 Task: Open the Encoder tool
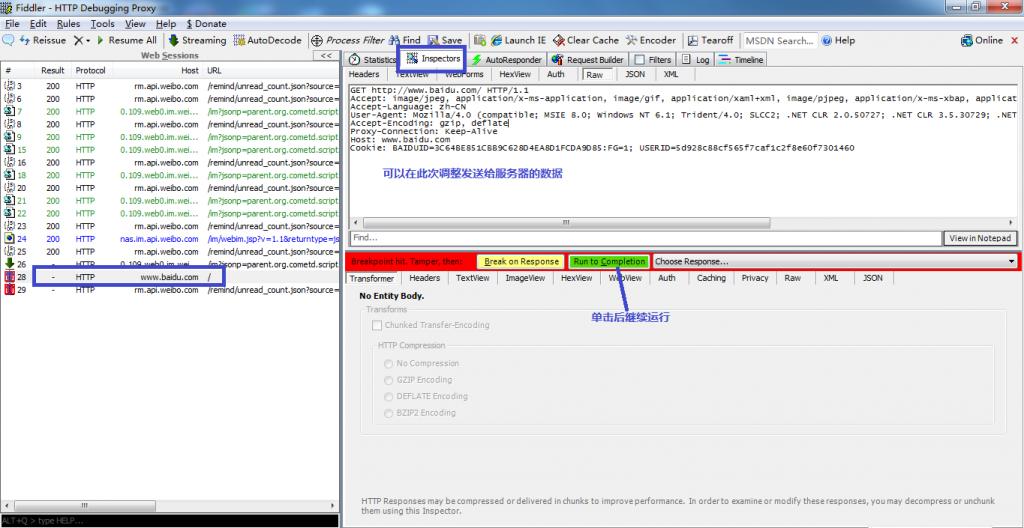click(x=650, y=41)
